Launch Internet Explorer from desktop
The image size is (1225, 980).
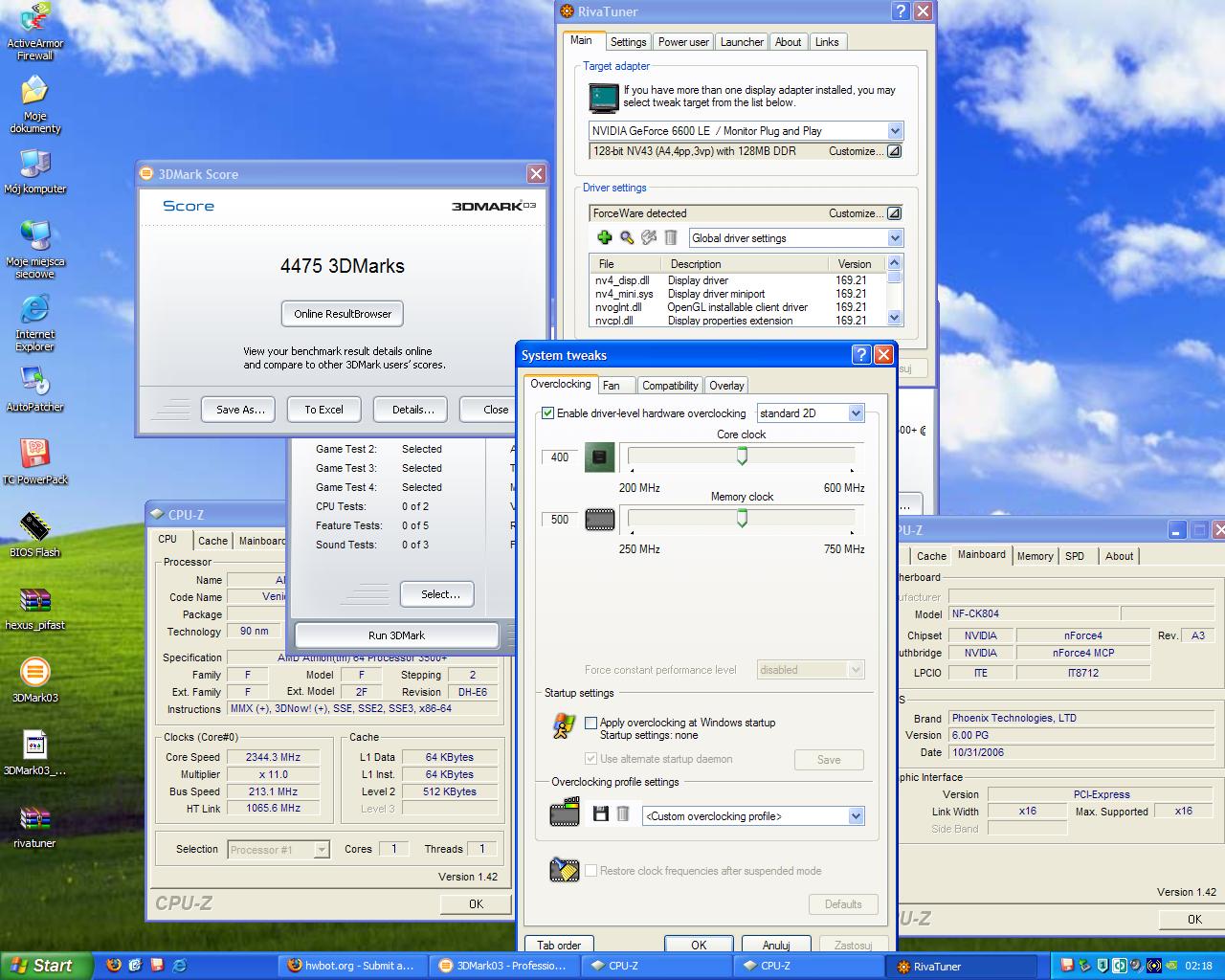[x=35, y=322]
